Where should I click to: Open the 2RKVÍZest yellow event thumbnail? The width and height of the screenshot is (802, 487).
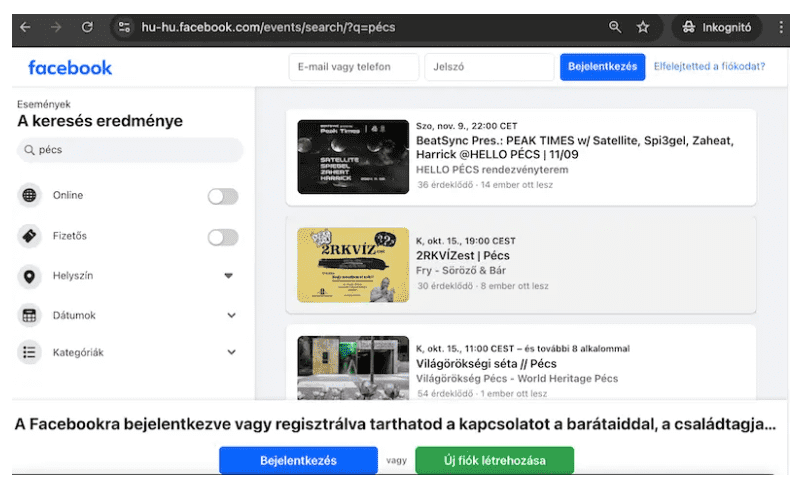[x=353, y=265]
